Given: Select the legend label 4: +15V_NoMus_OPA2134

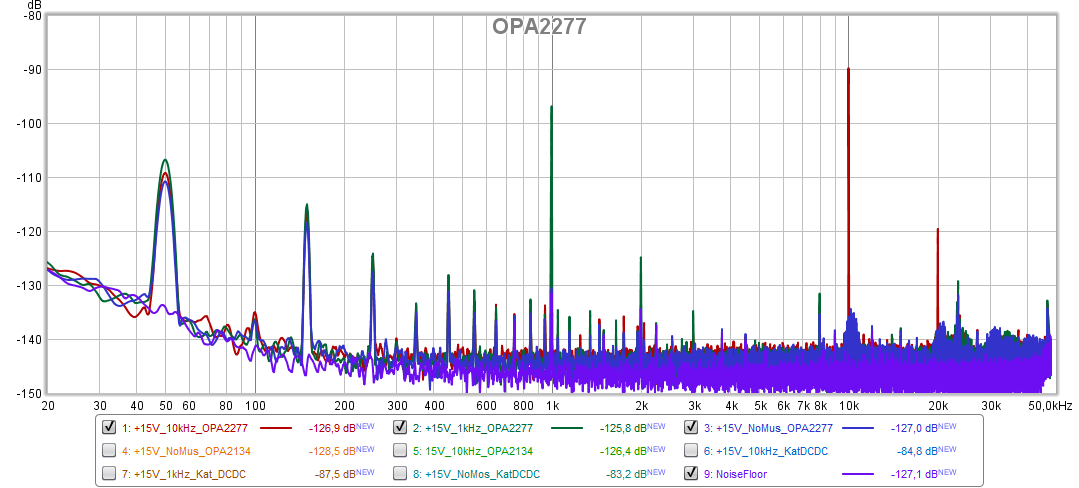Looking at the screenshot, I should coord(186,451).
